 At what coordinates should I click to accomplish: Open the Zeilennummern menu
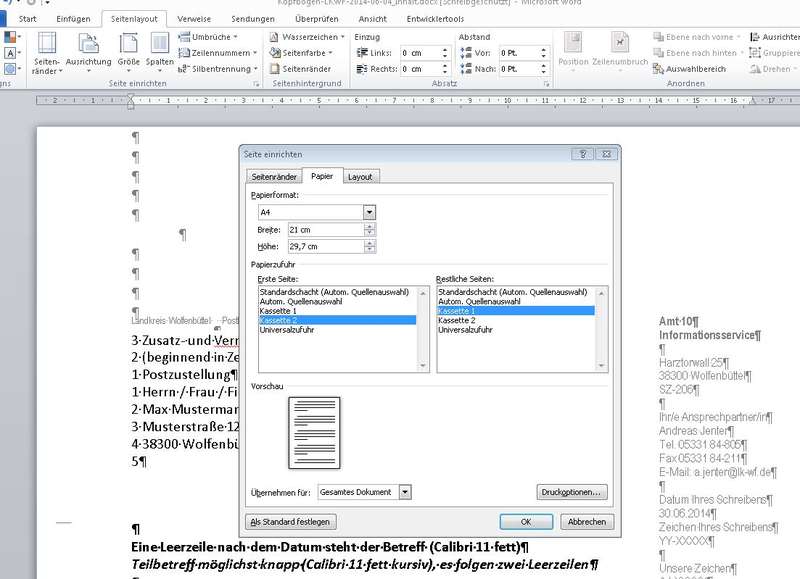click(217, 53)
